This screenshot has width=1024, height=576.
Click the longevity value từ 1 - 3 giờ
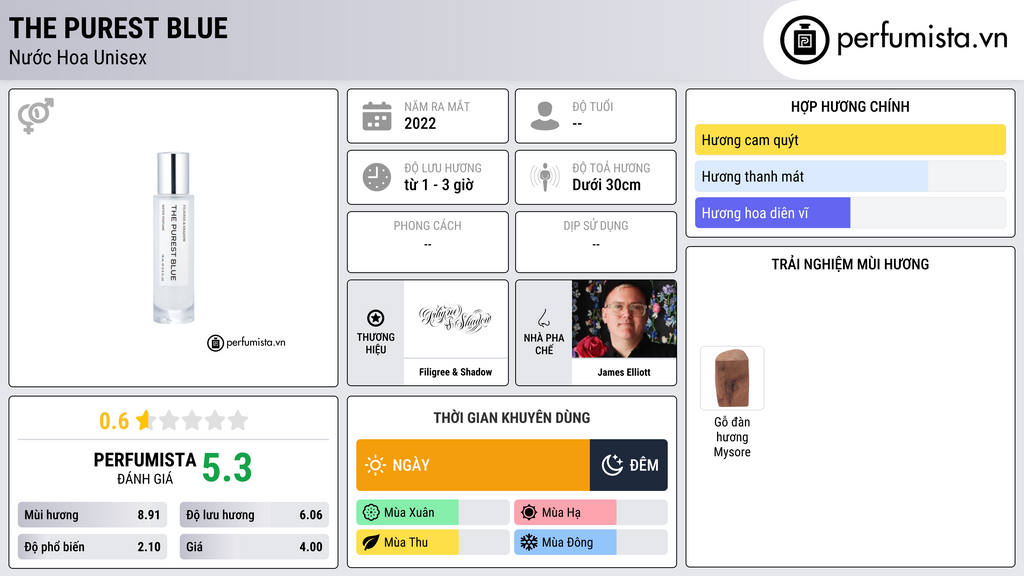(439, 185)
